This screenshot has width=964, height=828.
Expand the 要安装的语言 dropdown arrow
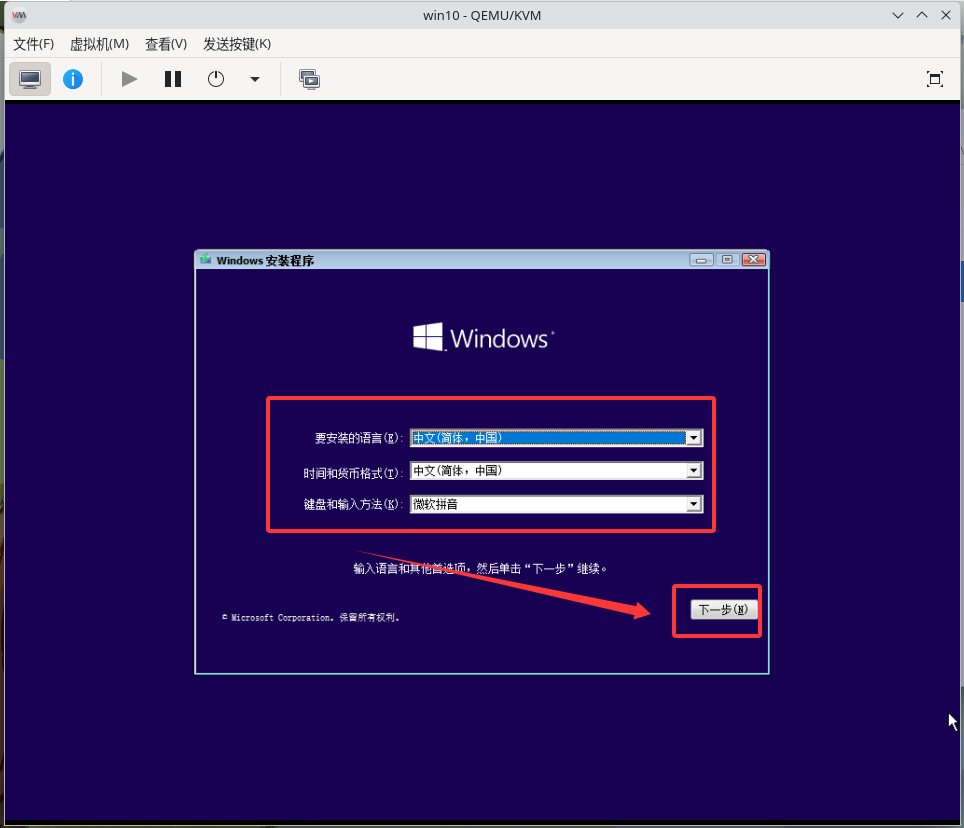pyautogui.click(x=694, y=438)
